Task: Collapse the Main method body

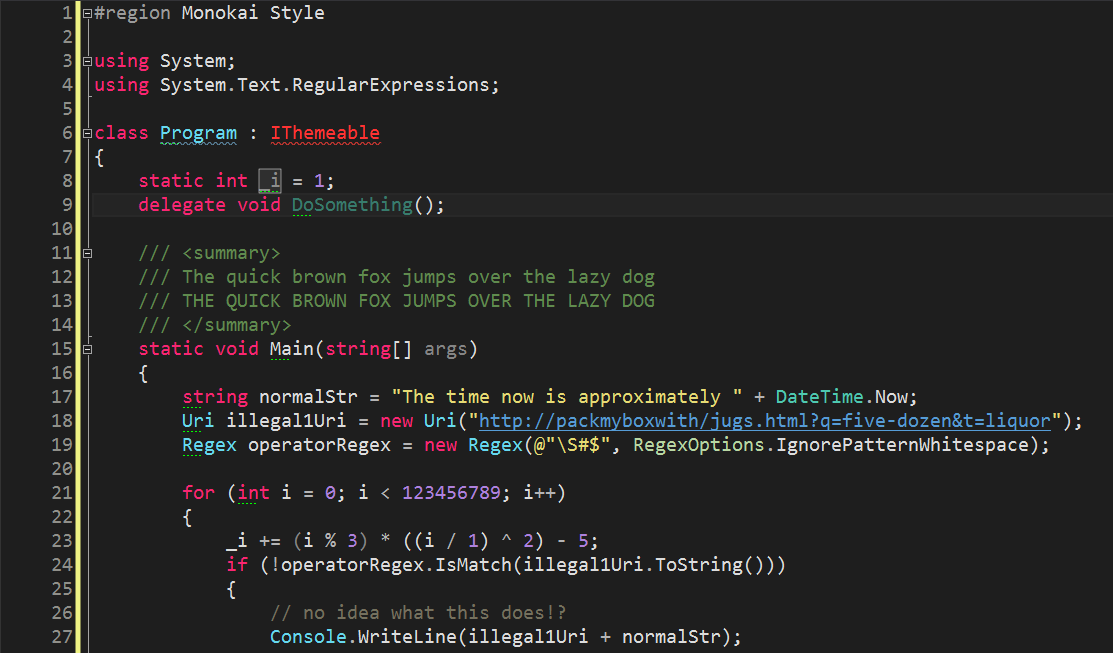Action: coord(86,348)
